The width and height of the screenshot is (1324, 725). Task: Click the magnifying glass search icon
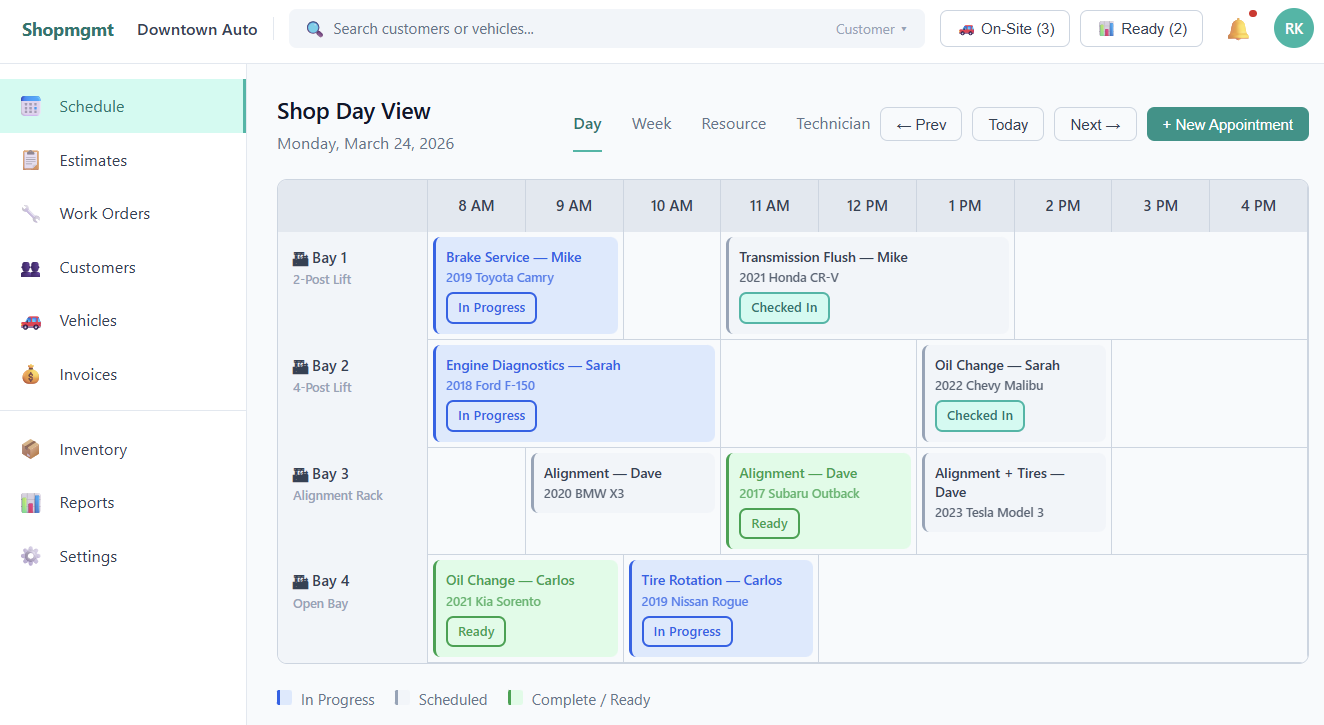click(x=315, y=29)
